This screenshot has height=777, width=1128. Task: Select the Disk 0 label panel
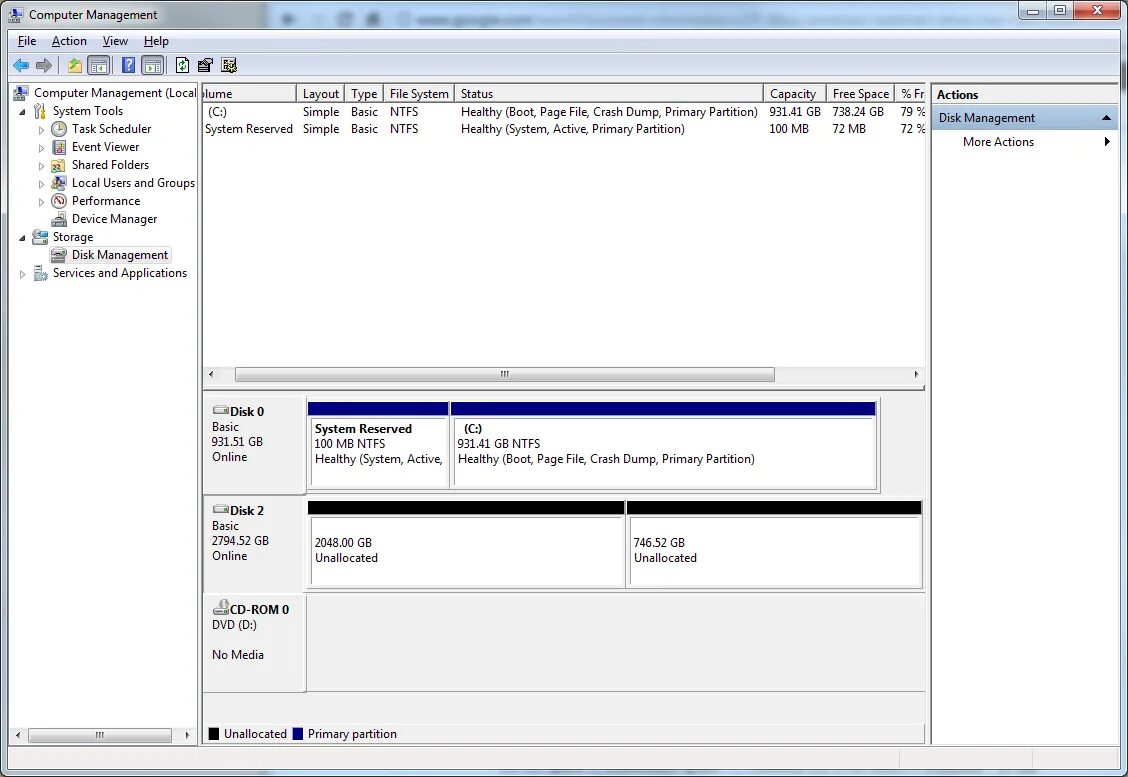255,445
